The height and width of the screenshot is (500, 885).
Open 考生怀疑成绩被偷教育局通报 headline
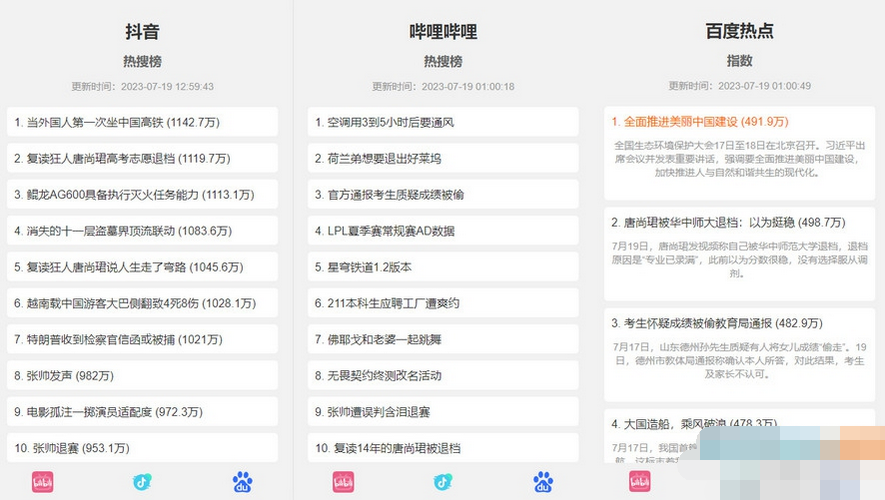(717, 323)
